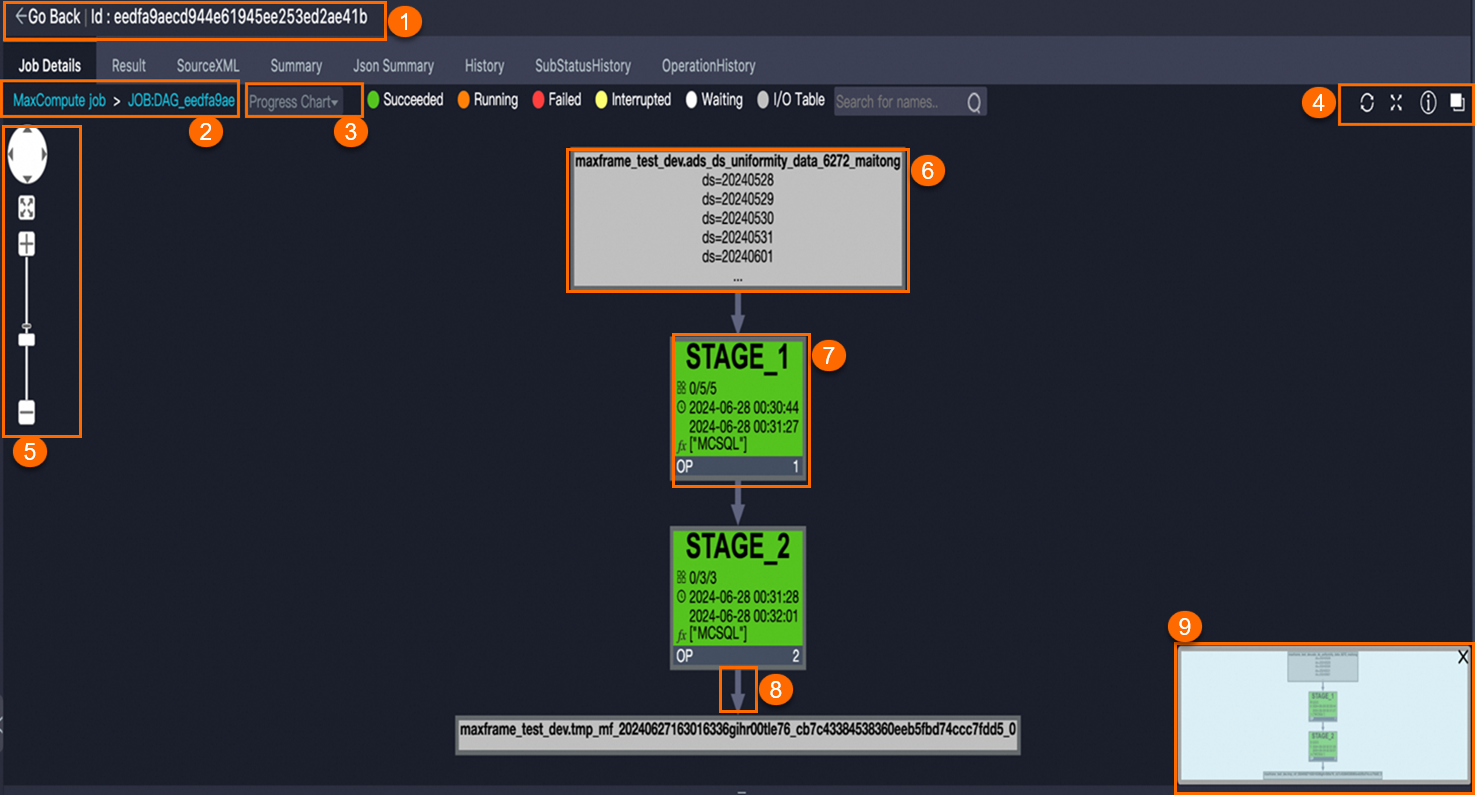Click the fx icon in STAGE_1
This screenshot has height=795, width=1475.
pyautogui.click(x=681, y=445)
